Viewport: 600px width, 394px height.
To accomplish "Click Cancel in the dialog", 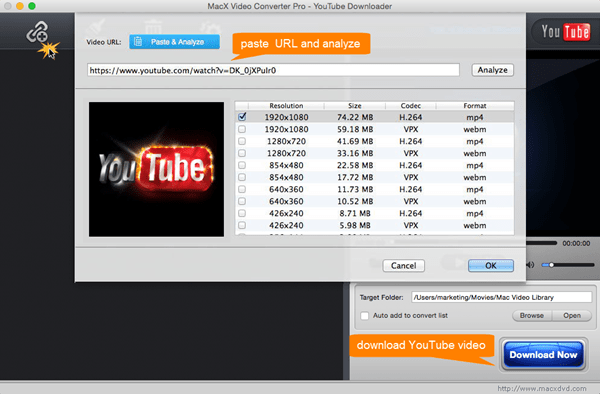I will 404,265.
